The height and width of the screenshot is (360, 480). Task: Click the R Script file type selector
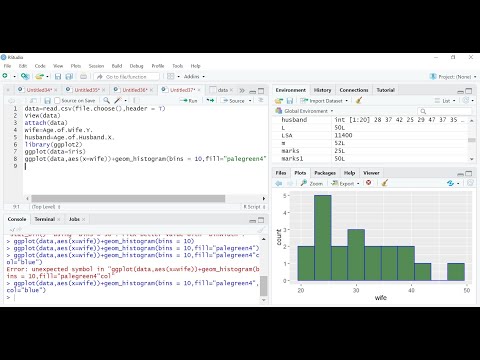pos(254,207)
